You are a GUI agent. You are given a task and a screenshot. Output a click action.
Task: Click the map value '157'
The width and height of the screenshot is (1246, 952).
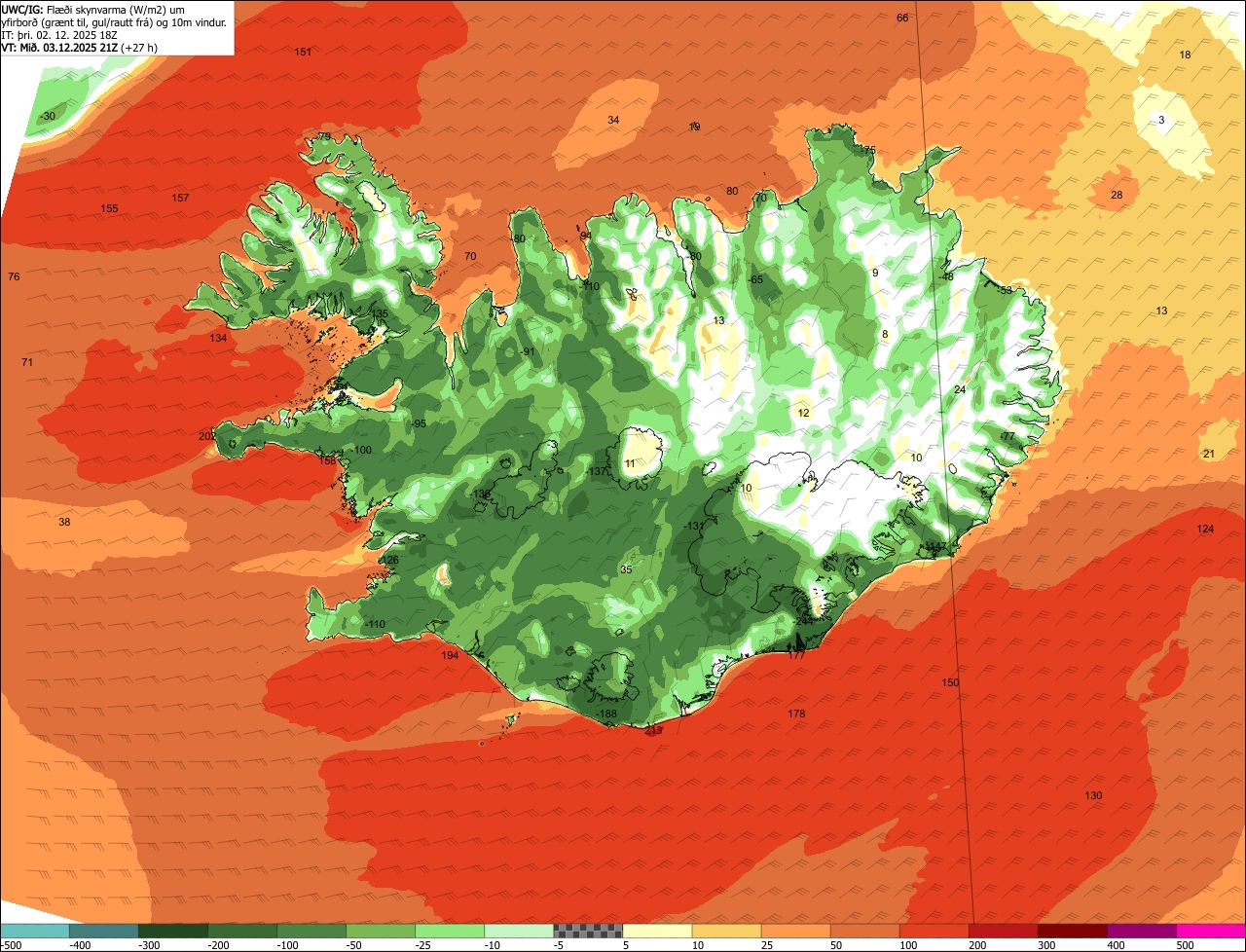180,198
